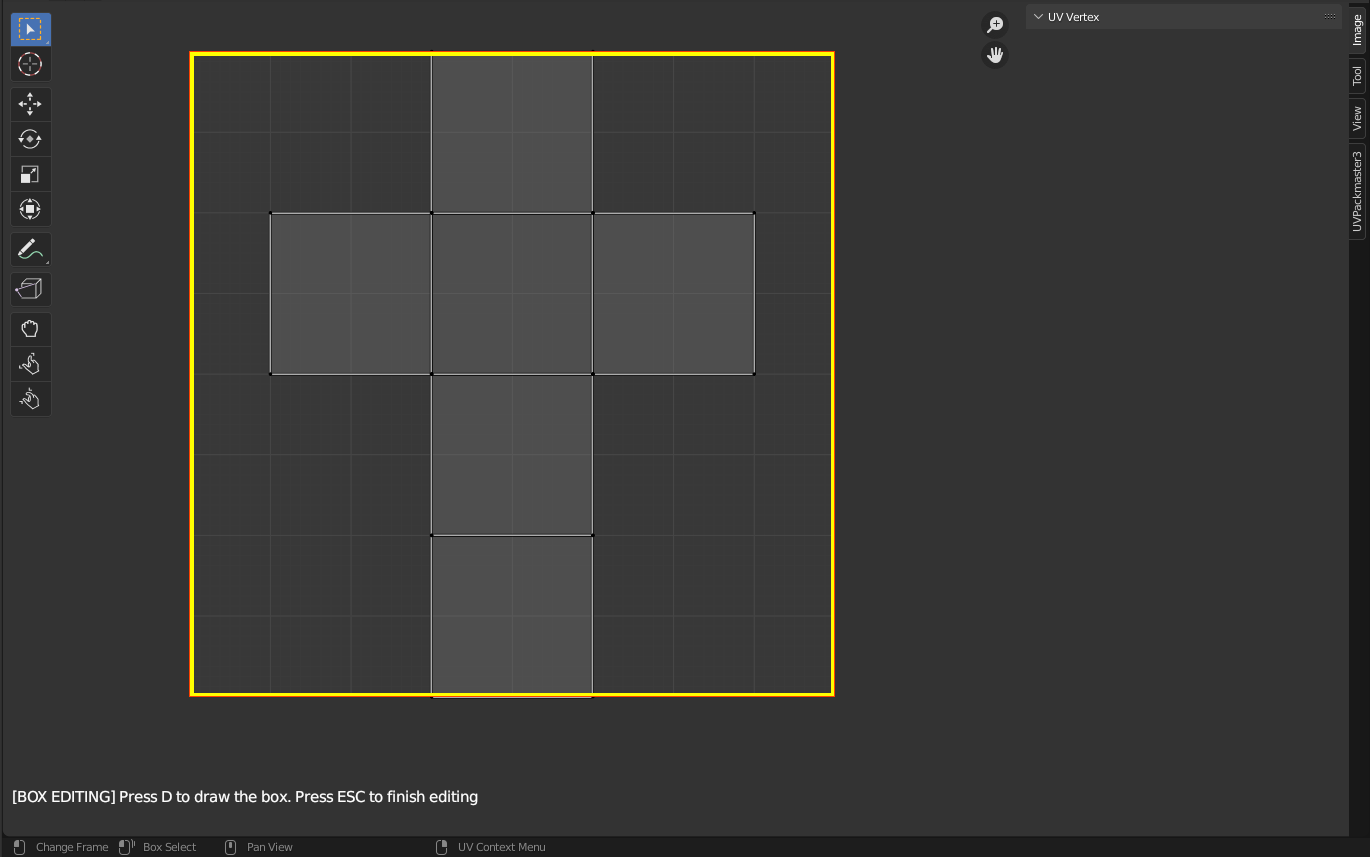Select the Transform tool
The height and width of the screenshot is (857, 1370).
(30, 209)
